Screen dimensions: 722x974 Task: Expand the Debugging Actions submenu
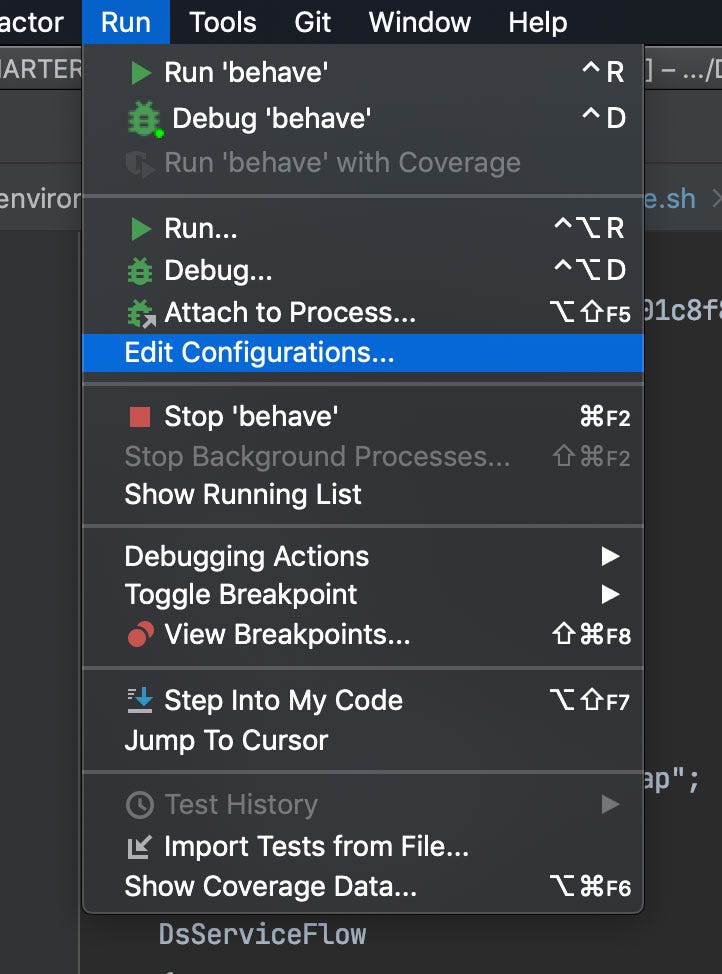coord(610,556)
